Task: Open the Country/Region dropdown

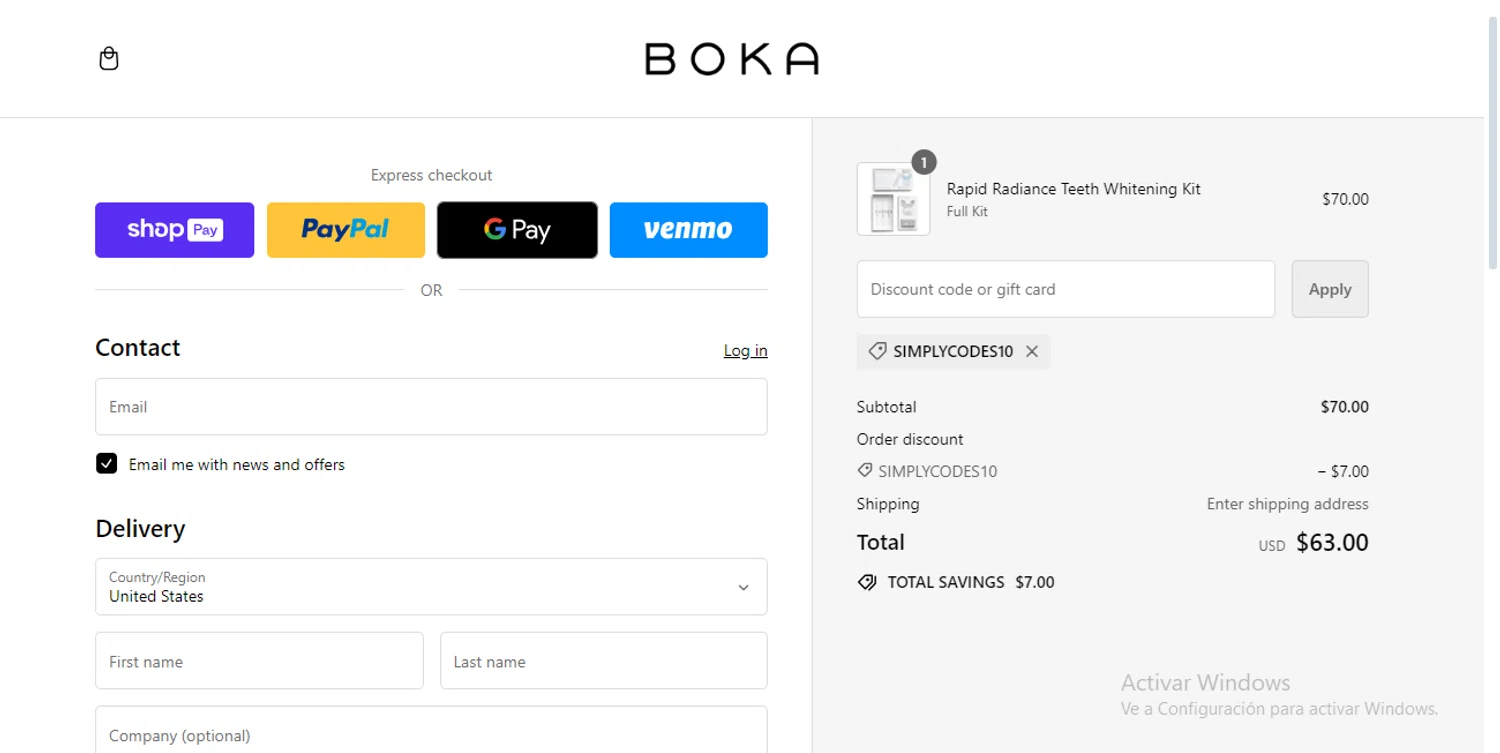Action: 431,587
